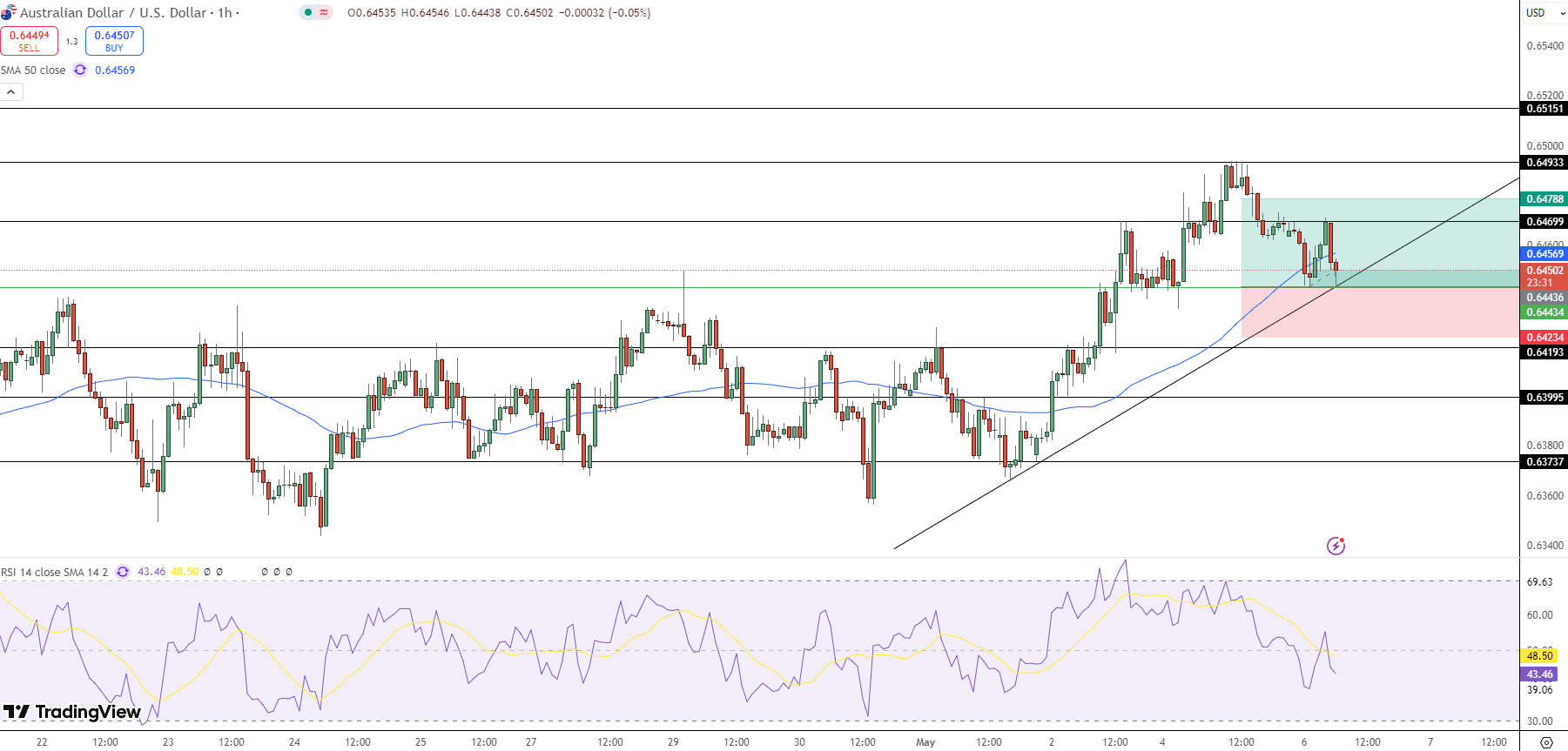Click the pink approximate-data indicator icon
The width and height of the screenshot is (1568, 751).
tap(324, 12)
